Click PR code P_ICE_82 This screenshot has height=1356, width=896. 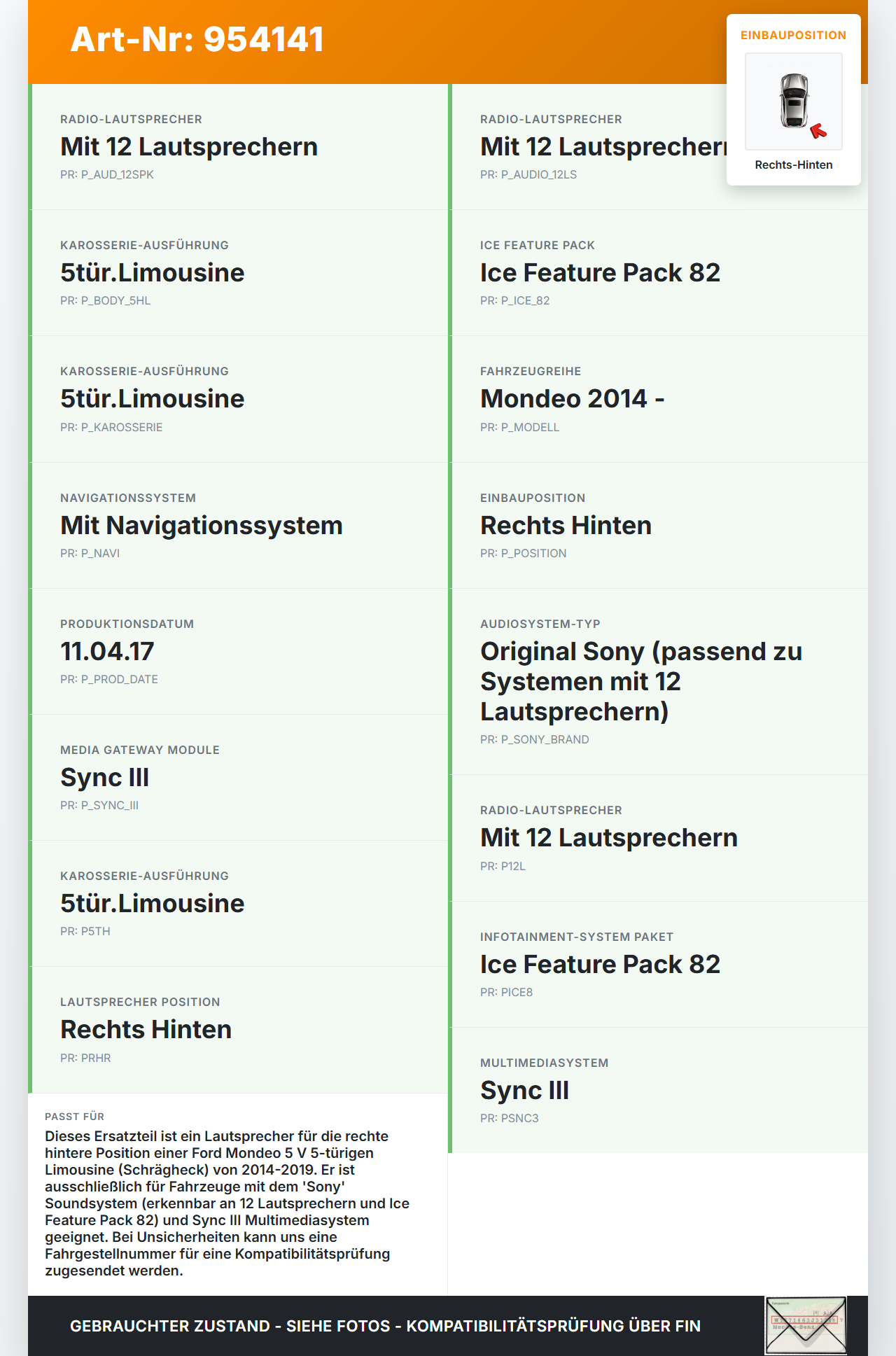(x=514, y=300)
